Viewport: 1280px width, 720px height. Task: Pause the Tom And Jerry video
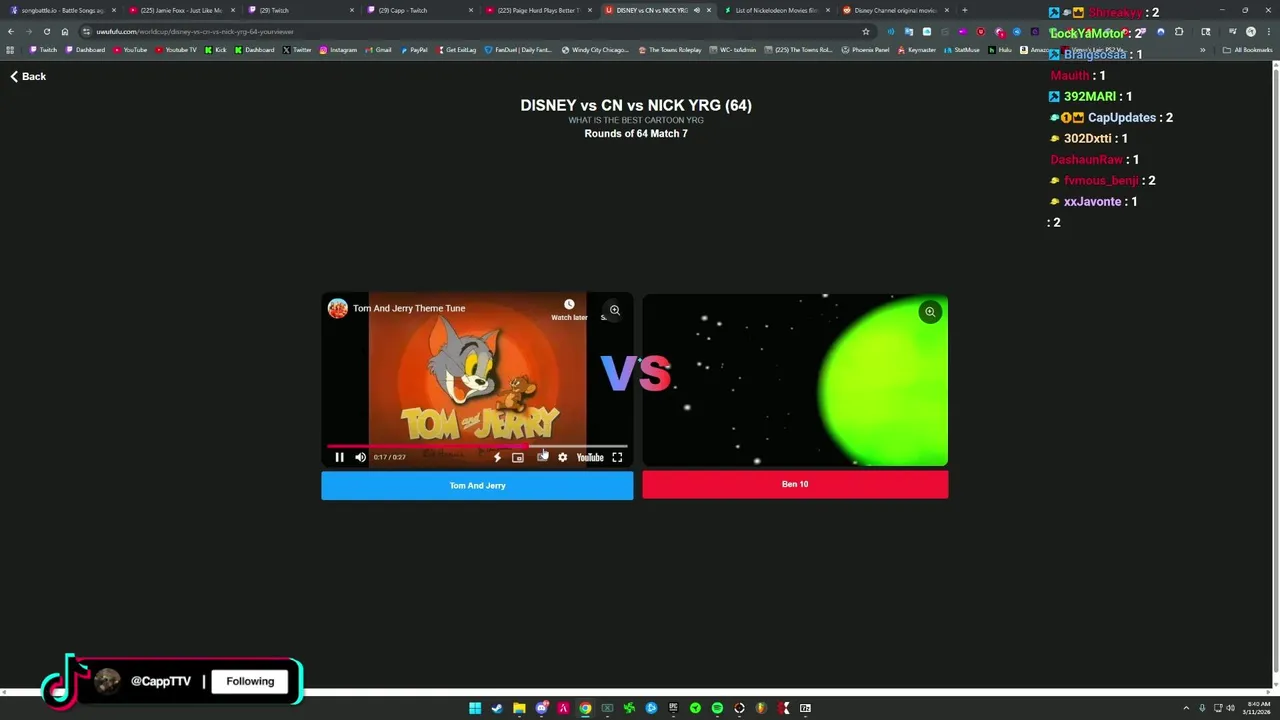click(339, 457)
